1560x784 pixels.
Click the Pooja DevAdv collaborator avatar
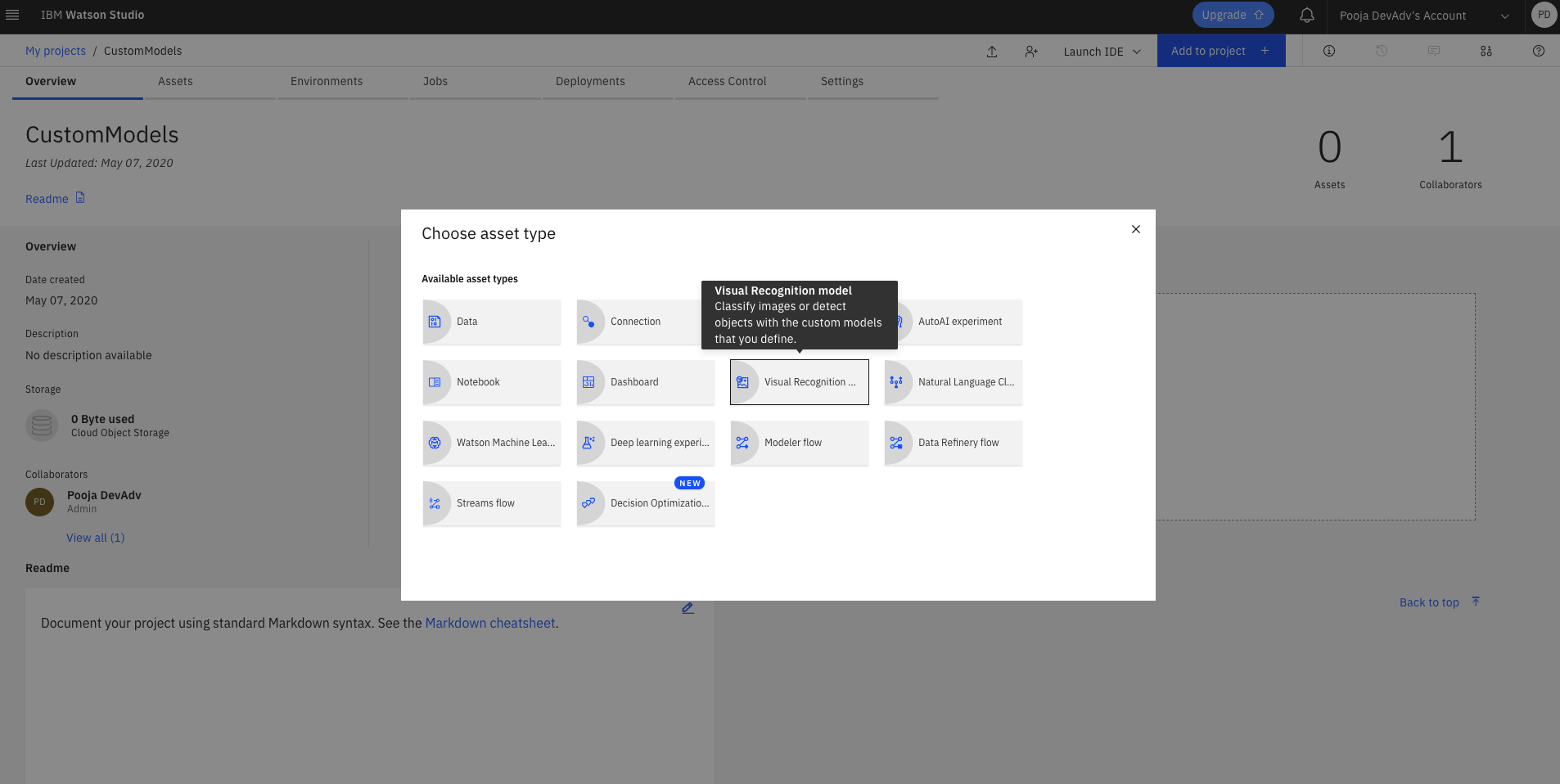coord(39,502)
